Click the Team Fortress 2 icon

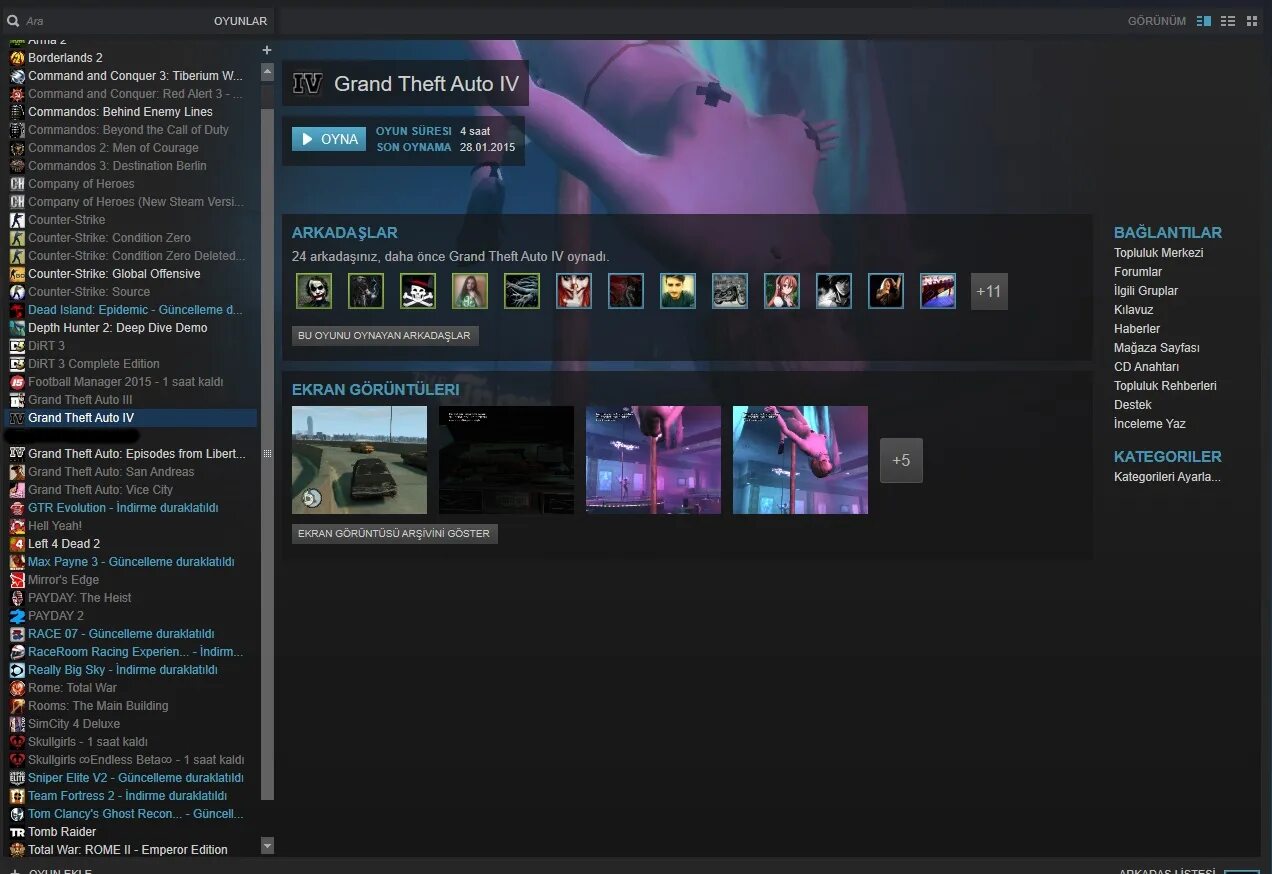(x=17, y=796)
